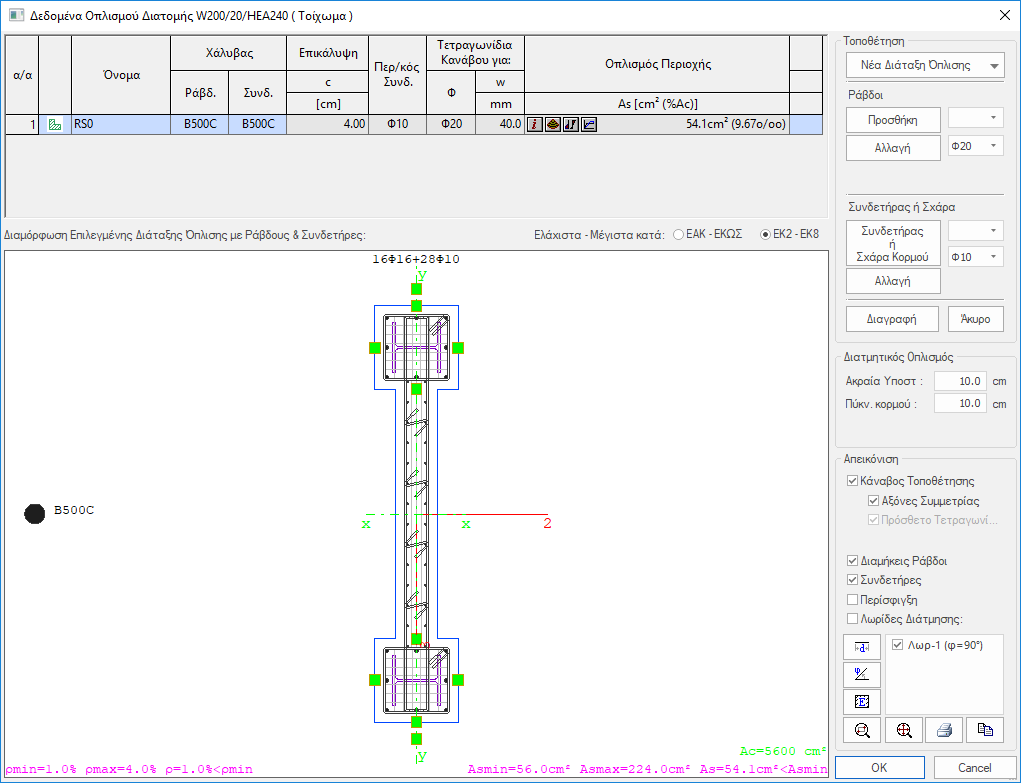Screen dimensions: 1021x783
Task: Click the shear strip angle φ icon
Action: pyautogui.click(x=862, y=674)
